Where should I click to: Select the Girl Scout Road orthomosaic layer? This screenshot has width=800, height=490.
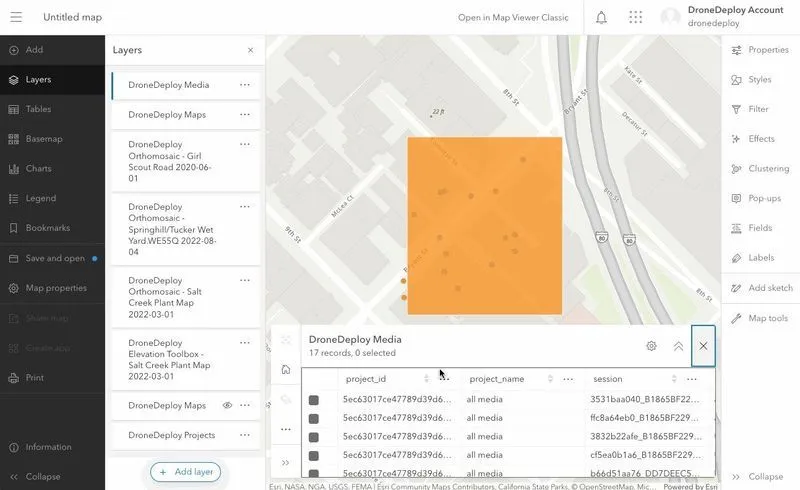point(186,161)
